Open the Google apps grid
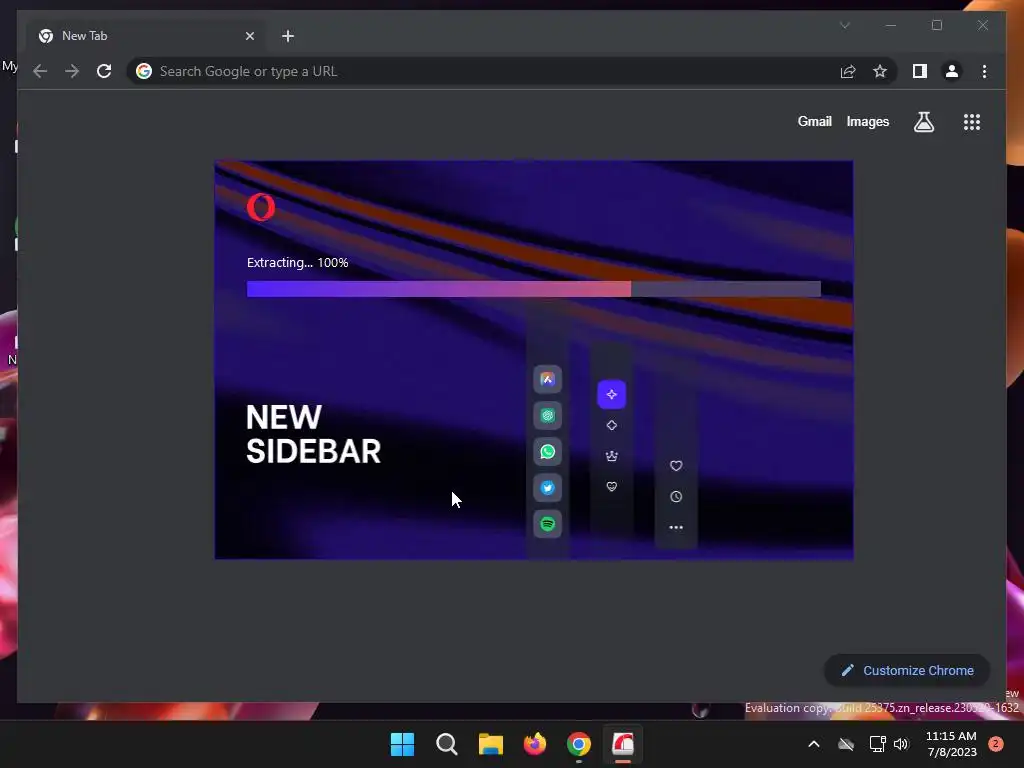This screenshot has width=1024, height=768. point(972,122)
